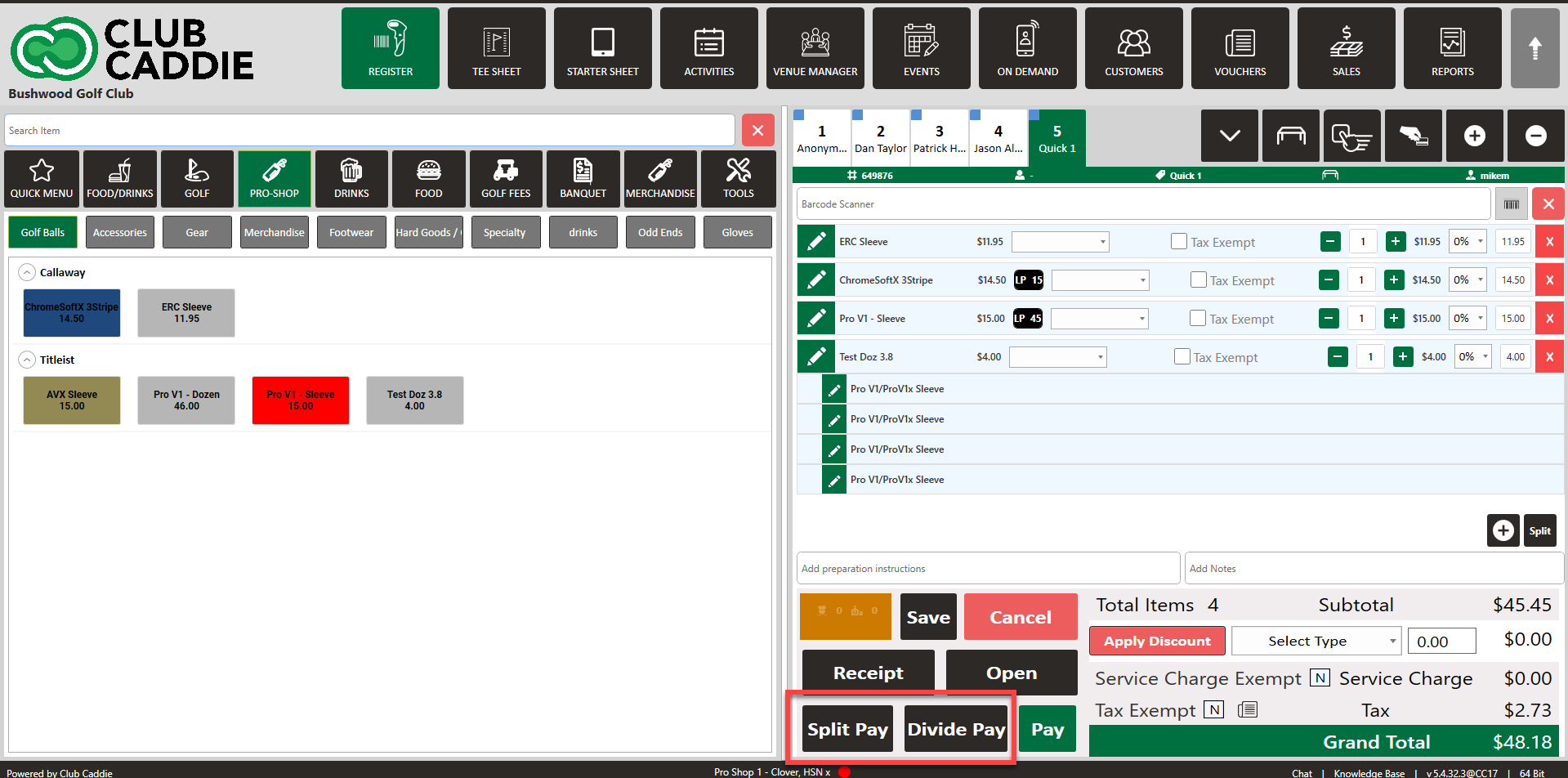Open ChromeSoftX 3Stripe discount percent dropdown
This screenshot has height=778, width=1568.
point(1468,280)
